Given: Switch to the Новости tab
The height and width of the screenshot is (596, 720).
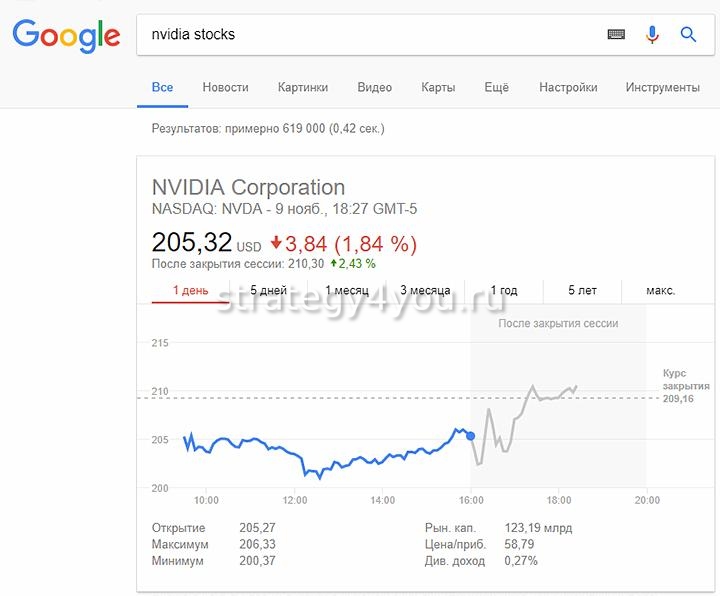Looking at the screenshot, I should click(x=225, y=87).
